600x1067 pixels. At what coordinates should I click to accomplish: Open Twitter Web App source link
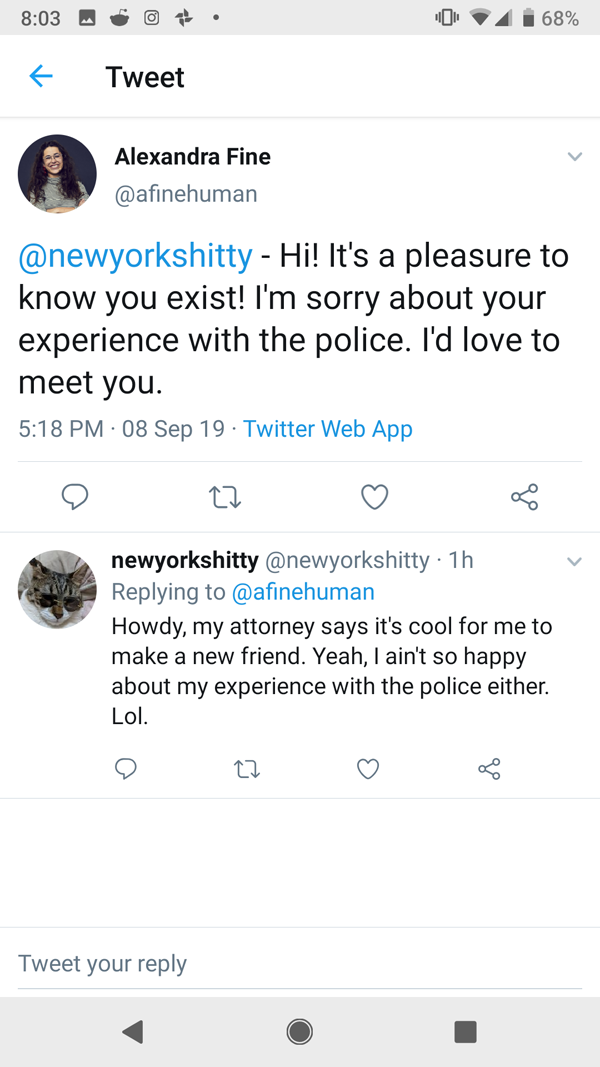(x=328, y=429)
